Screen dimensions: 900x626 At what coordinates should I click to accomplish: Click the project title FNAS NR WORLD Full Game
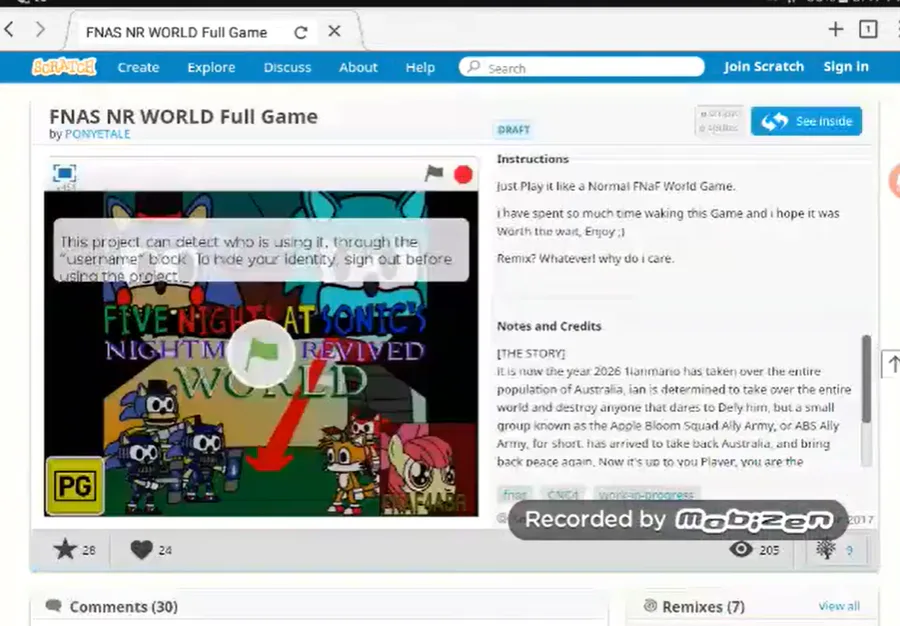pyautogui.click(x=184, y=116)
